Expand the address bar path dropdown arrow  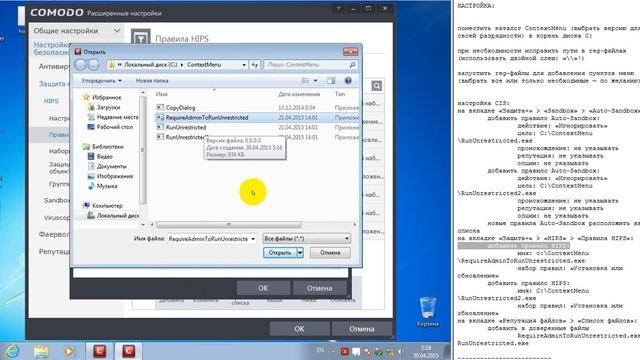tap(244, 64)
